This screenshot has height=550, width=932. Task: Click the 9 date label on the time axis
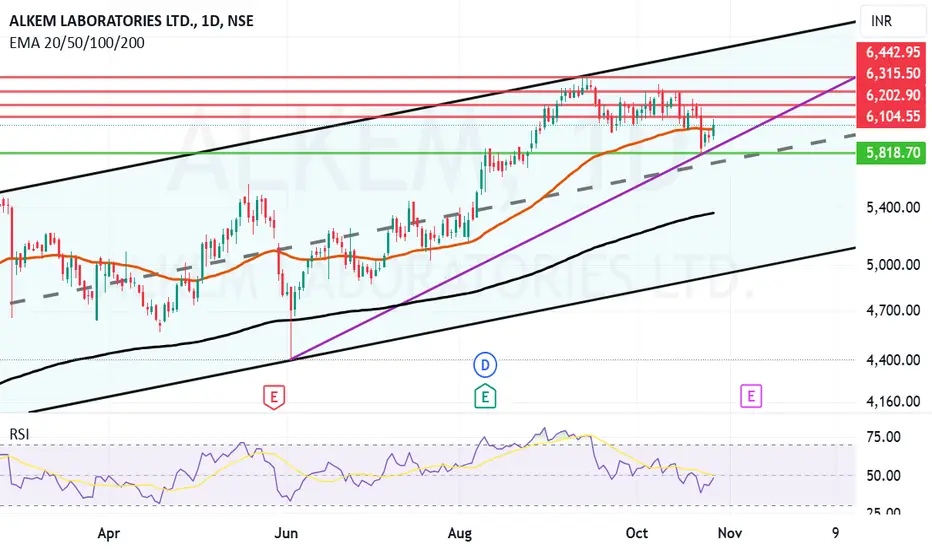tap(835, 533)
